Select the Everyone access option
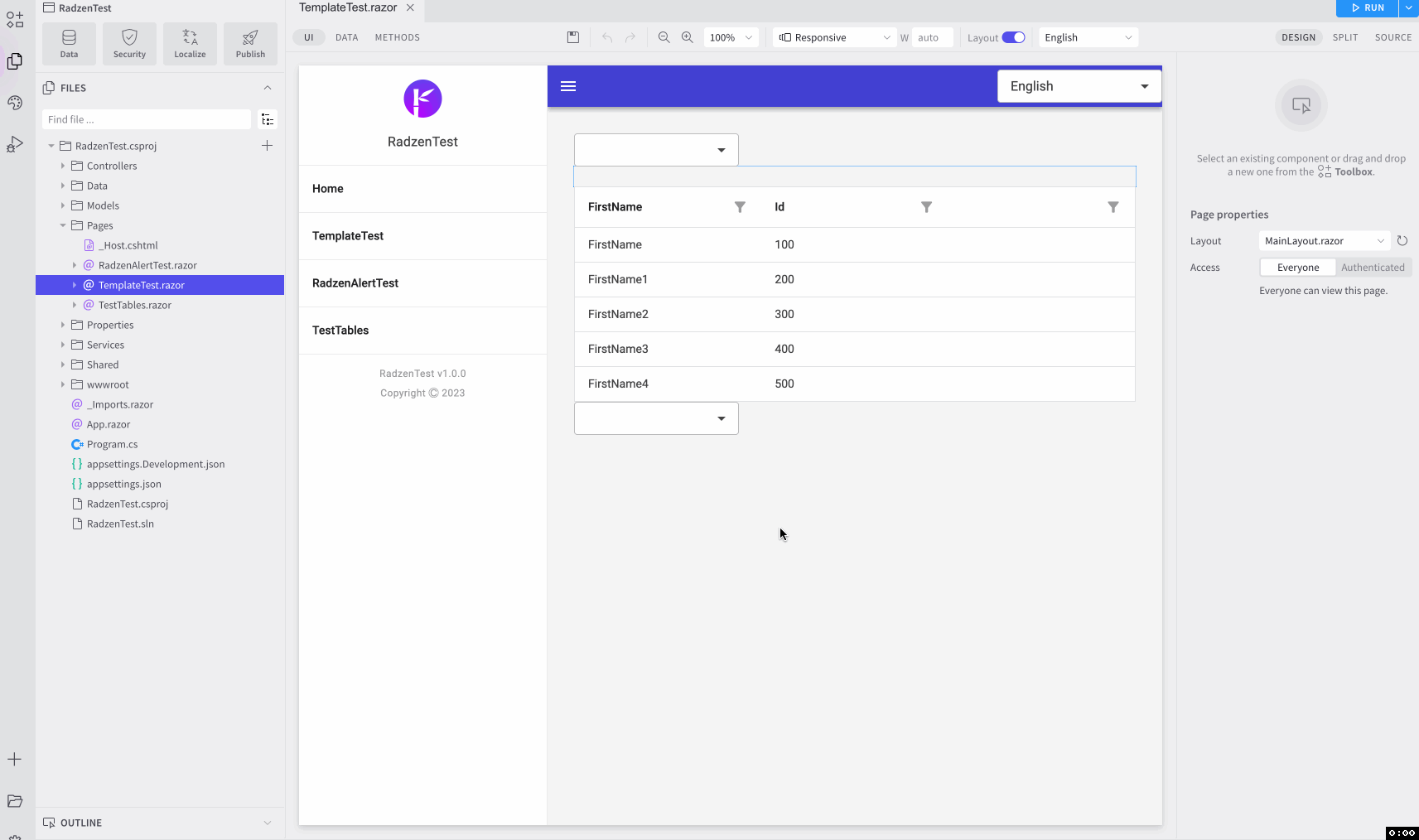Image resolution: width=1419 pixels, height=840 pixels. click(1296, 267)
